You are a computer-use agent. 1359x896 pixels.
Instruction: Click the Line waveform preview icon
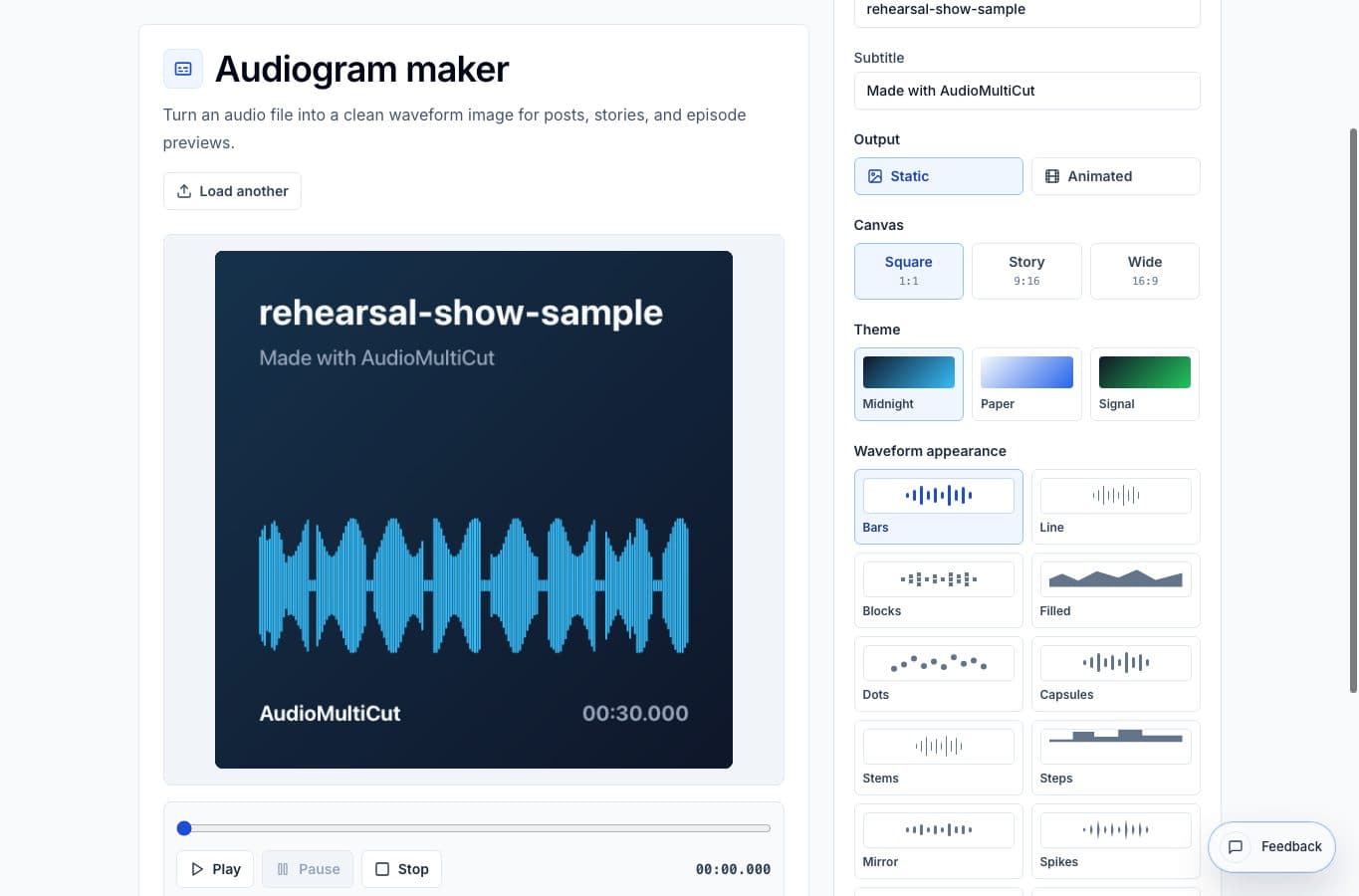(1116, 495)
